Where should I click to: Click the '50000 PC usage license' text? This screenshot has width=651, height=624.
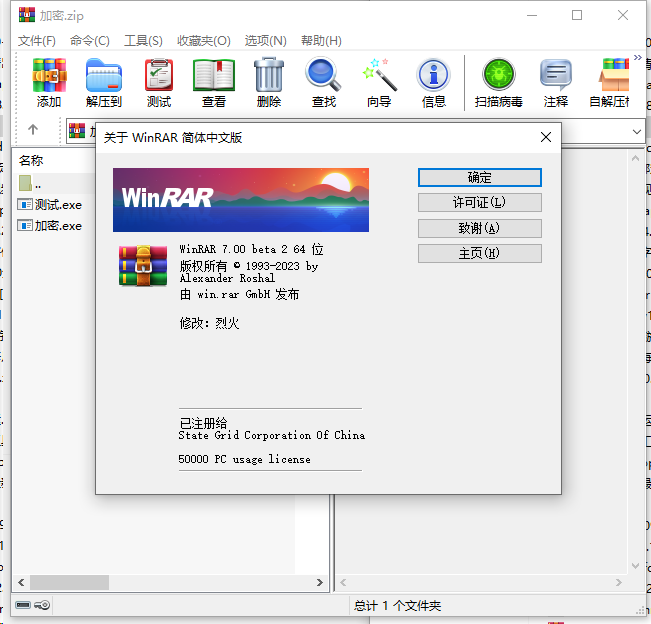click(x=244, y=459)
